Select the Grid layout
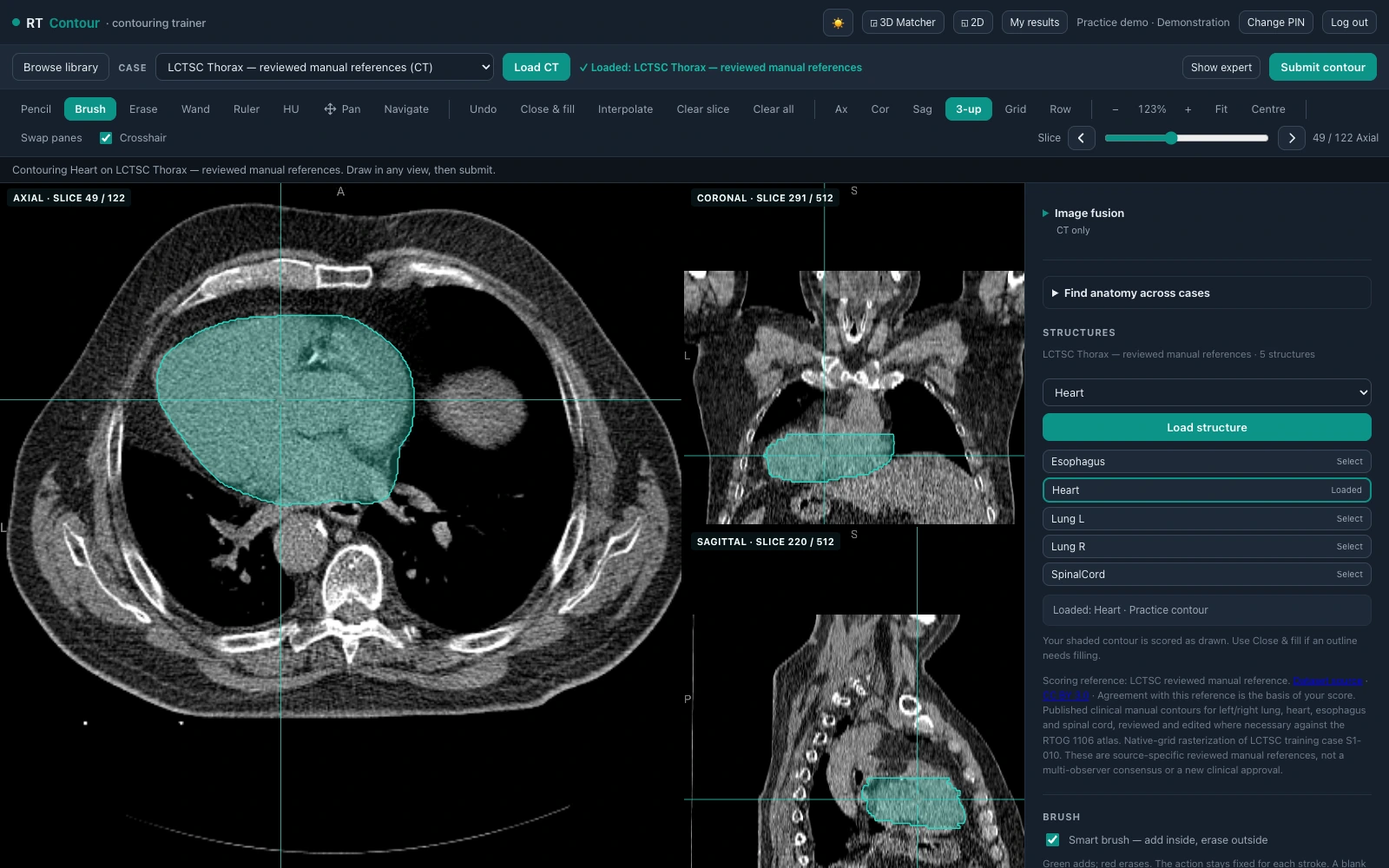 click(1016, 109)
